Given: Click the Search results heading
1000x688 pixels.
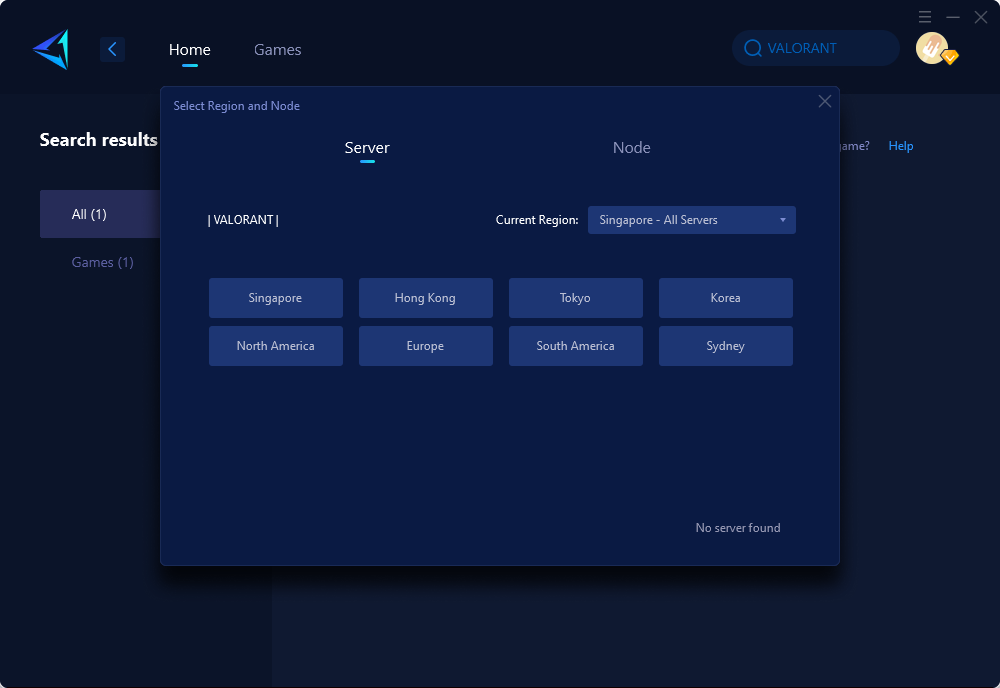Looking at the screenshot, I should point(98,140).
